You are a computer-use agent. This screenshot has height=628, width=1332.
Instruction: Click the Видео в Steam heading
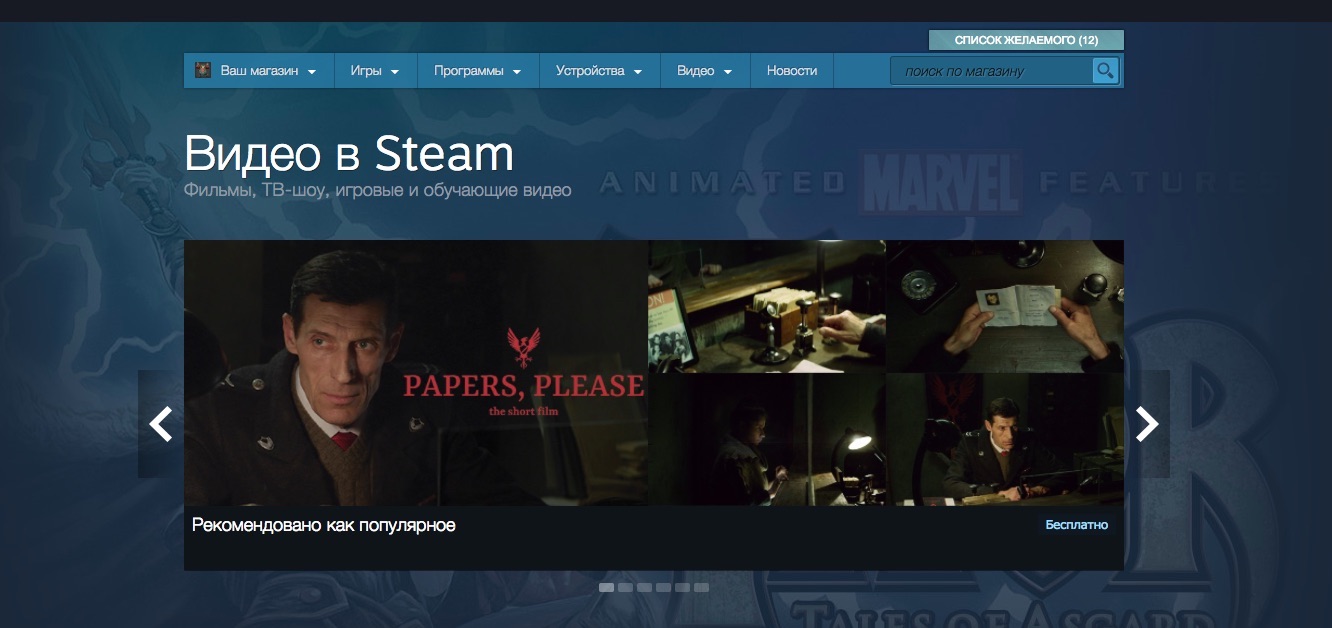click(349, 154)
